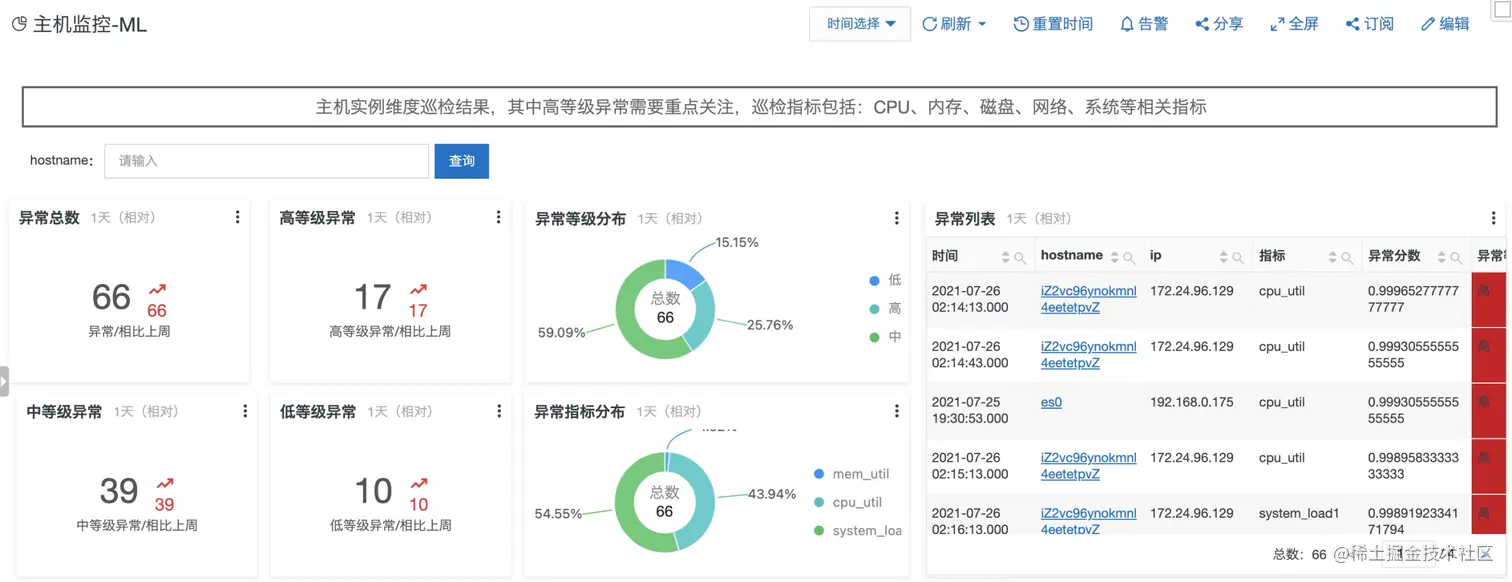This screenshot has width=1512, height=582.
Task: Click the 25.76% donut segment label
Action: coord(769,325)
